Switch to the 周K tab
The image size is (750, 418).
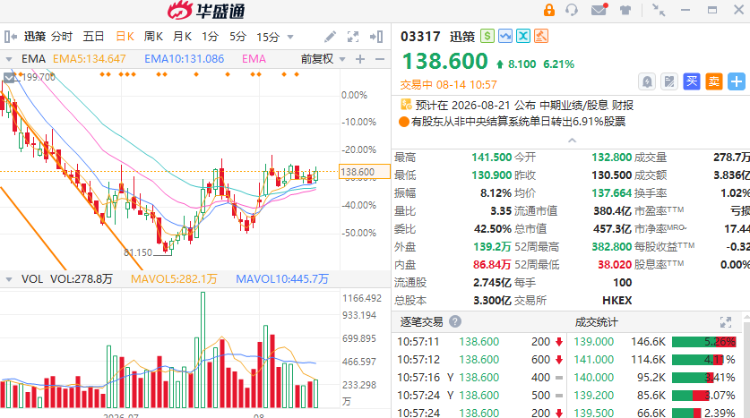[154, 36]
